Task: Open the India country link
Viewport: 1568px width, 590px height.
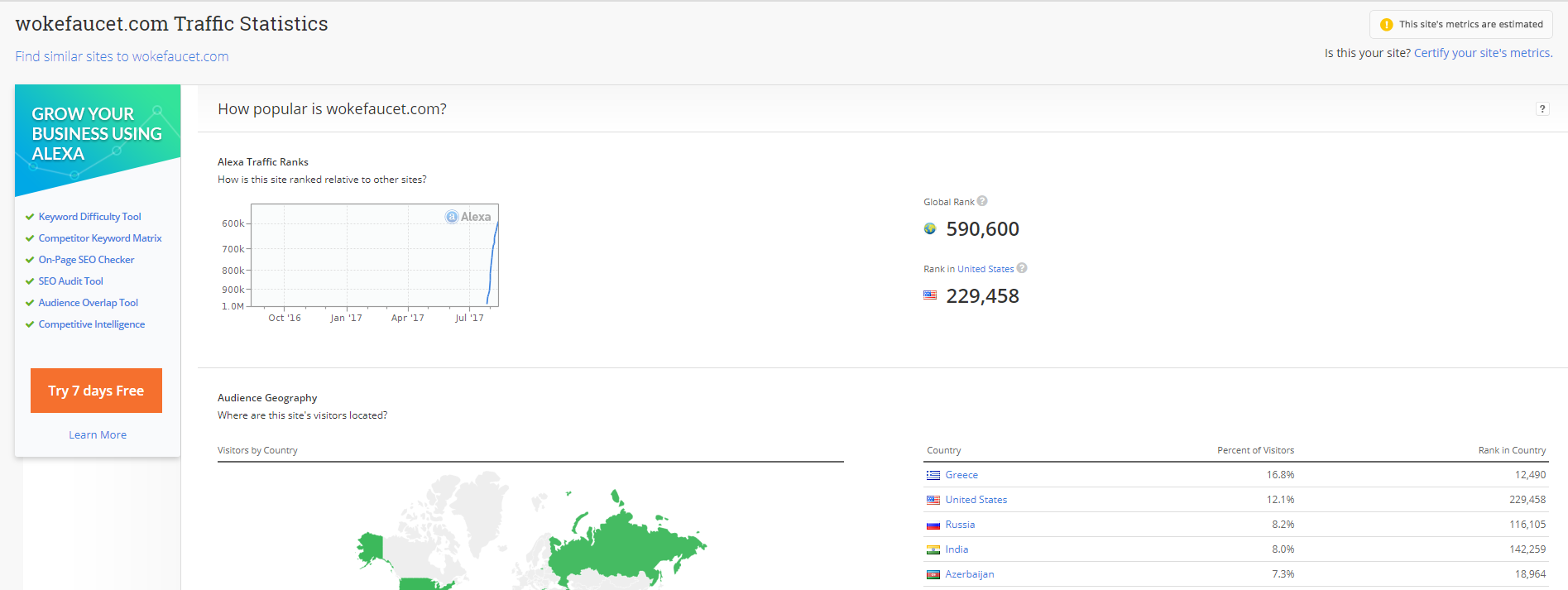Action: [957, 549]
